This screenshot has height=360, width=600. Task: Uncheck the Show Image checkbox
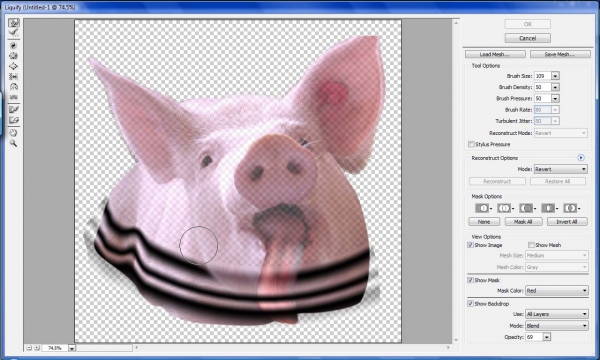click(471, 245)
